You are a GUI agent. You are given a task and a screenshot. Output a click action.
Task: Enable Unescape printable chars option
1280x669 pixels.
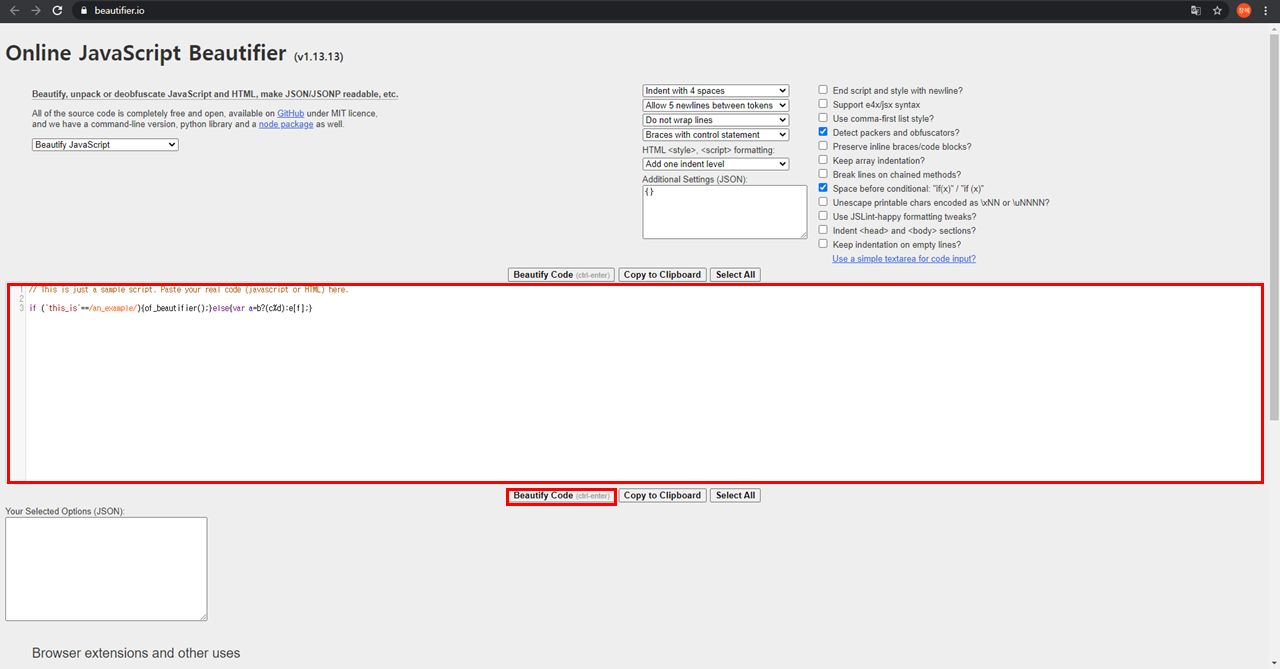[x=823, y=202]
